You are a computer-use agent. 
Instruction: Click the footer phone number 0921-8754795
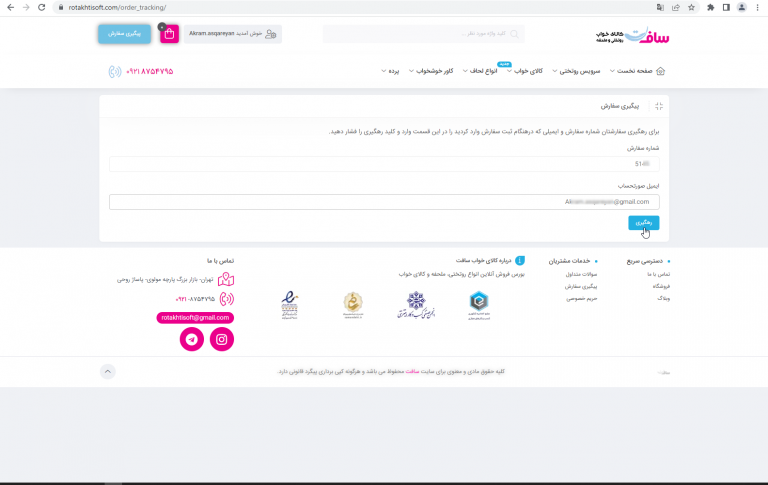pos(195,299)
